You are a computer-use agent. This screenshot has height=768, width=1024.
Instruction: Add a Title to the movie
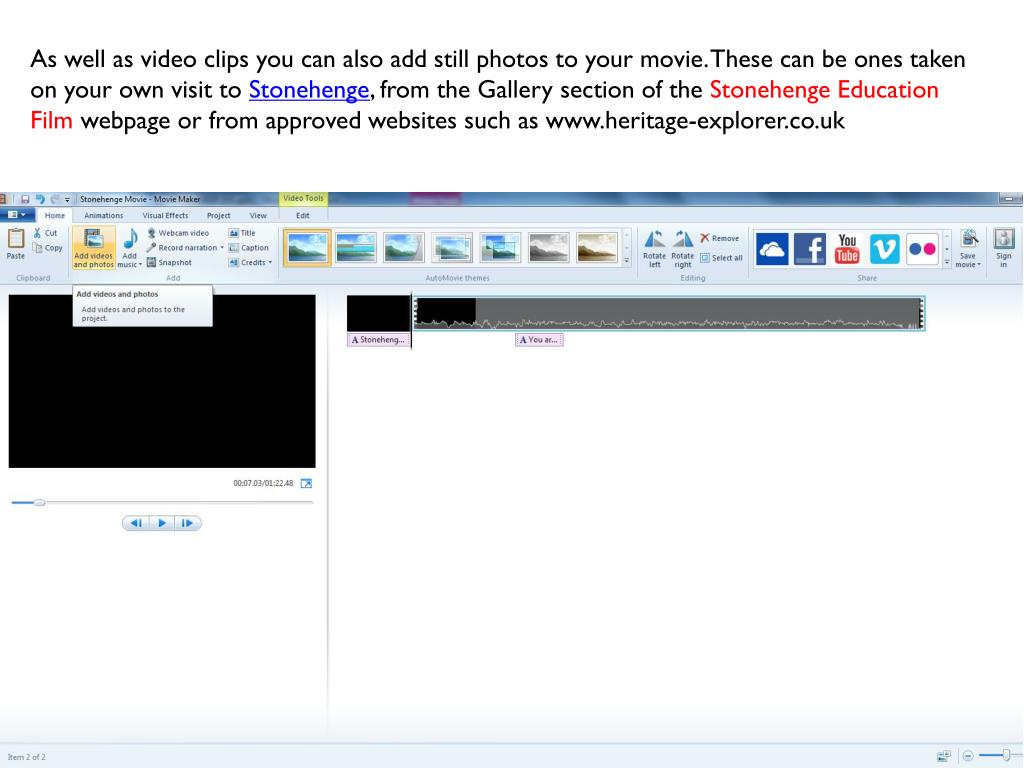point(242,232)
